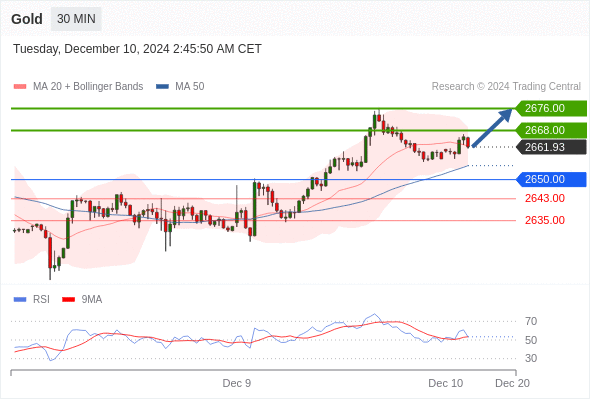590x400 pixels.
Task: Click the Research © 2024 Trading Central text
Action: pos(506,87)
